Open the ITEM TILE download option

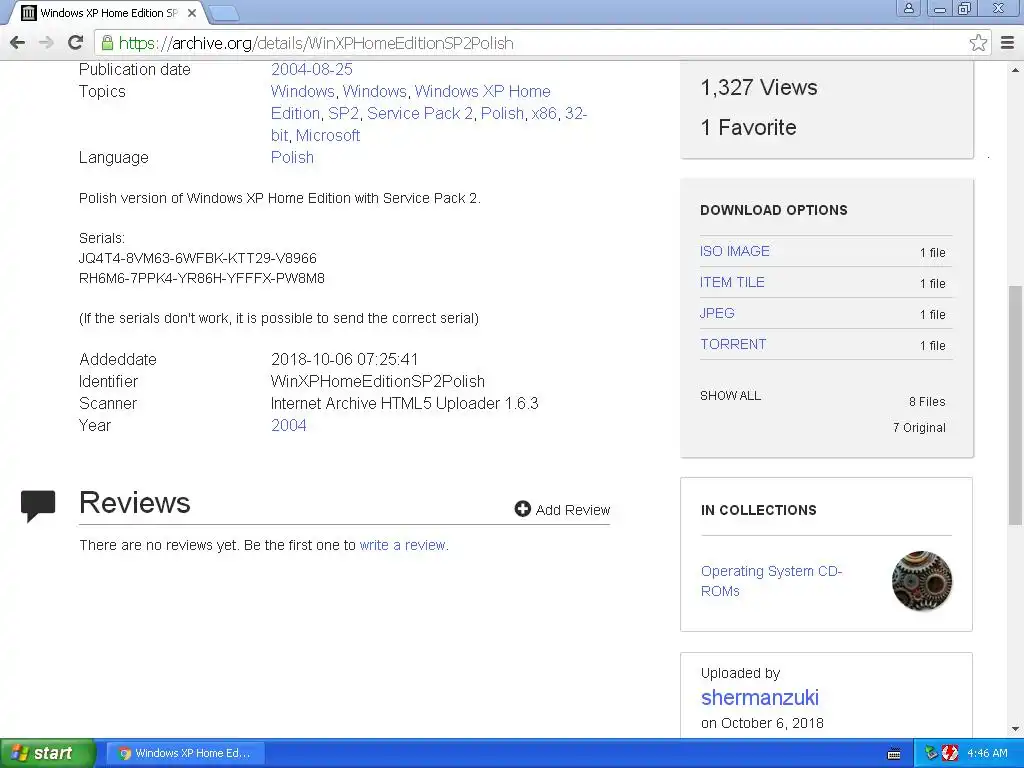(732, 282)
